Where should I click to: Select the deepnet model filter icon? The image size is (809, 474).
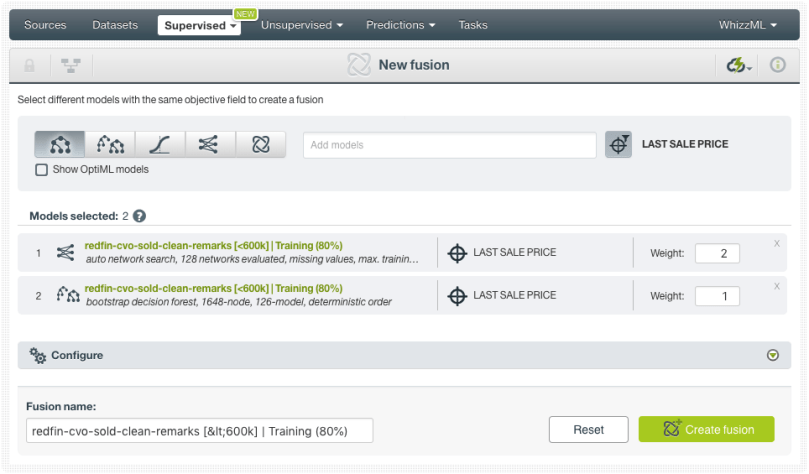pyautogui.click(x=210, y=145)
